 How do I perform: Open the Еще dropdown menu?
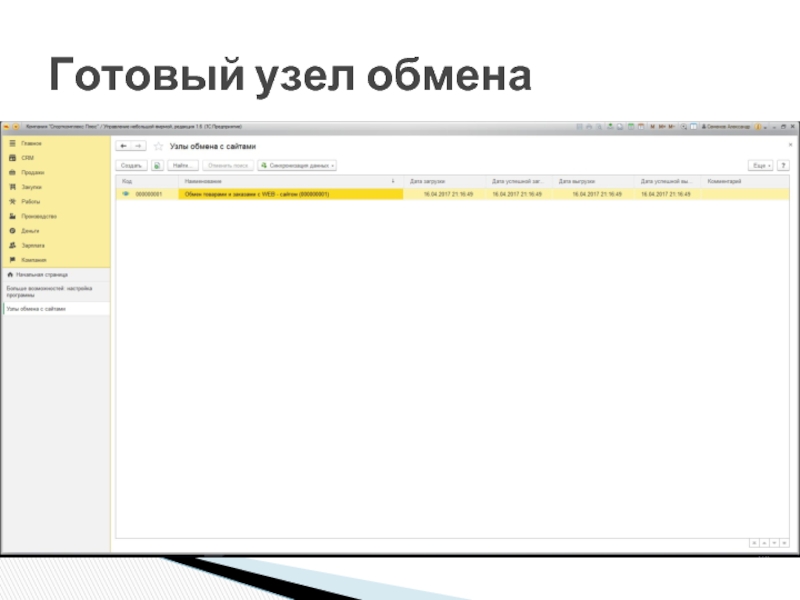pos(760,165)
